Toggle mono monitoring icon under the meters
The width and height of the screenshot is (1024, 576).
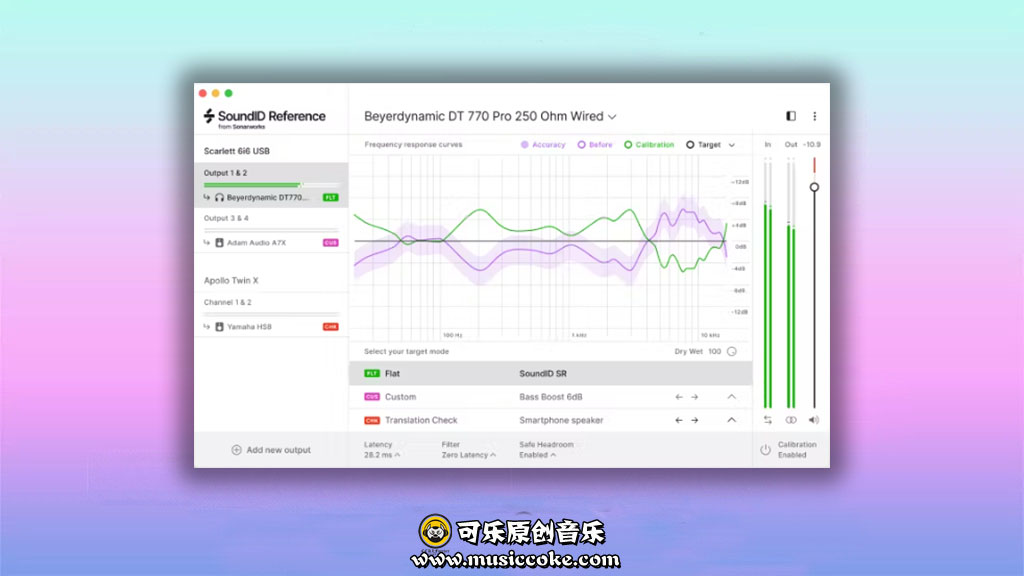coord(791,420)
